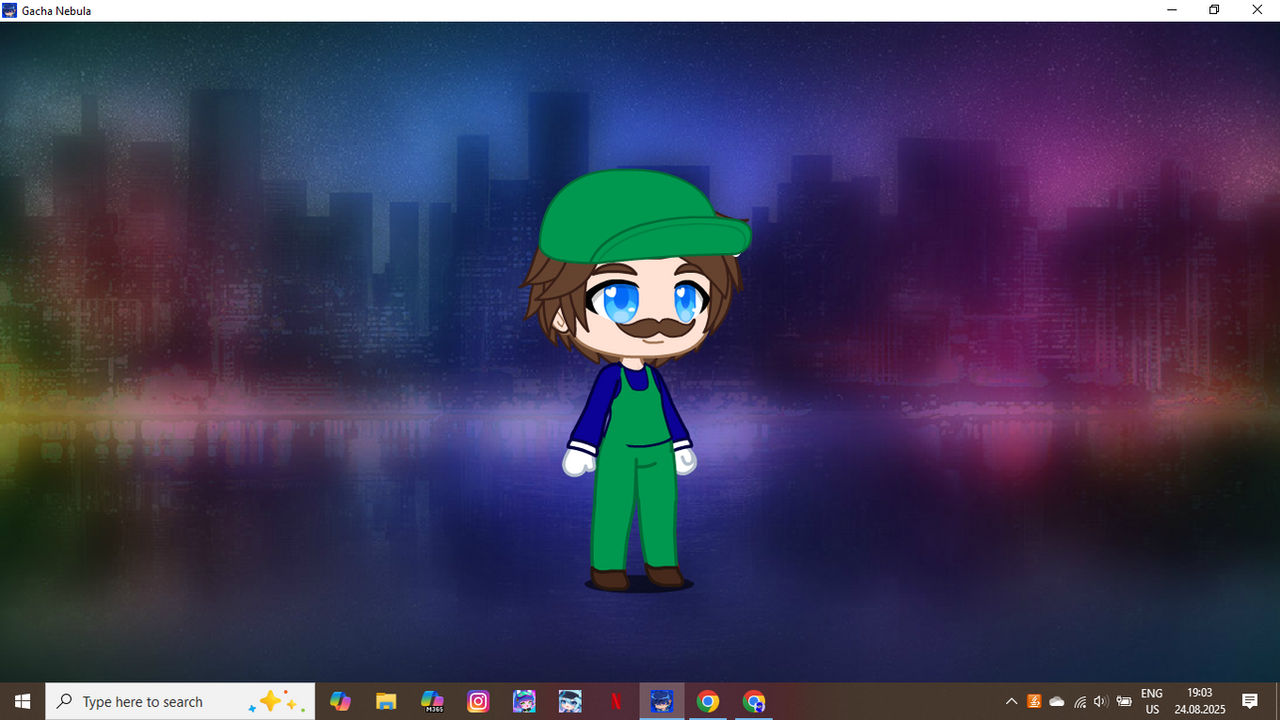1280x720 pixels.
Task: Open Instagram from the taskbar
Action: click(478, 701)
